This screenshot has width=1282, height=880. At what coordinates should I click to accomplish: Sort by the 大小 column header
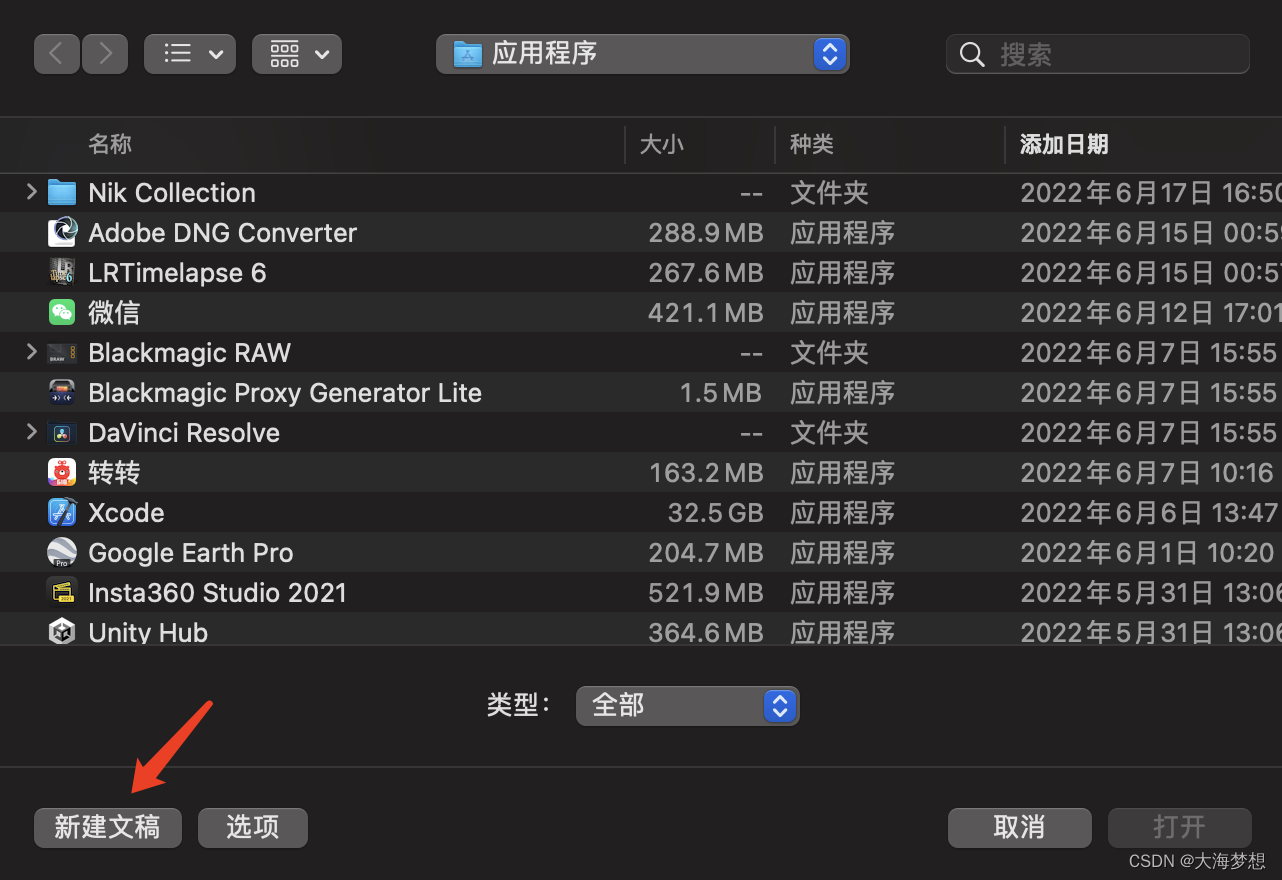(x=661, y=144)
